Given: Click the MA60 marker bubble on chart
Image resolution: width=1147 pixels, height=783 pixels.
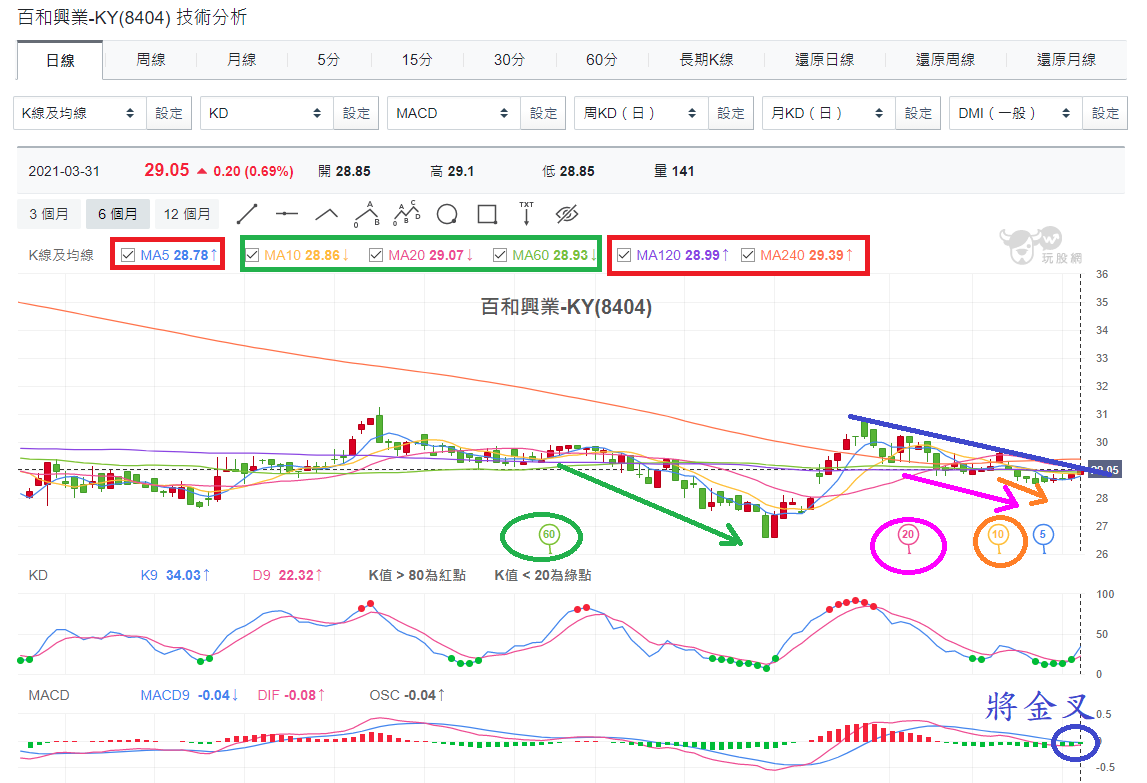Looking at the screenshot, I should 549,535.
